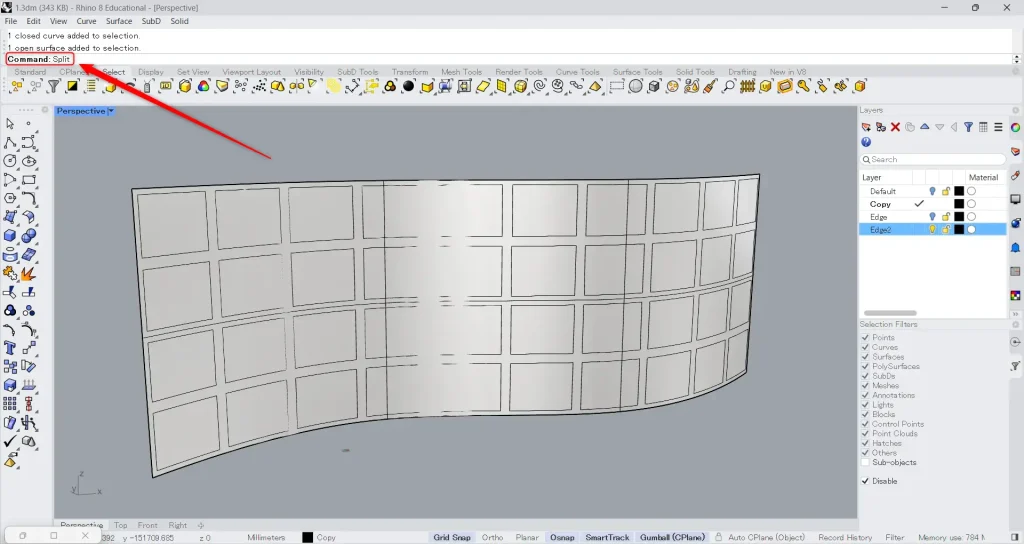The image size is (1024, 544).
Task: Open the Curve menu
Action: tap(86, 21)
